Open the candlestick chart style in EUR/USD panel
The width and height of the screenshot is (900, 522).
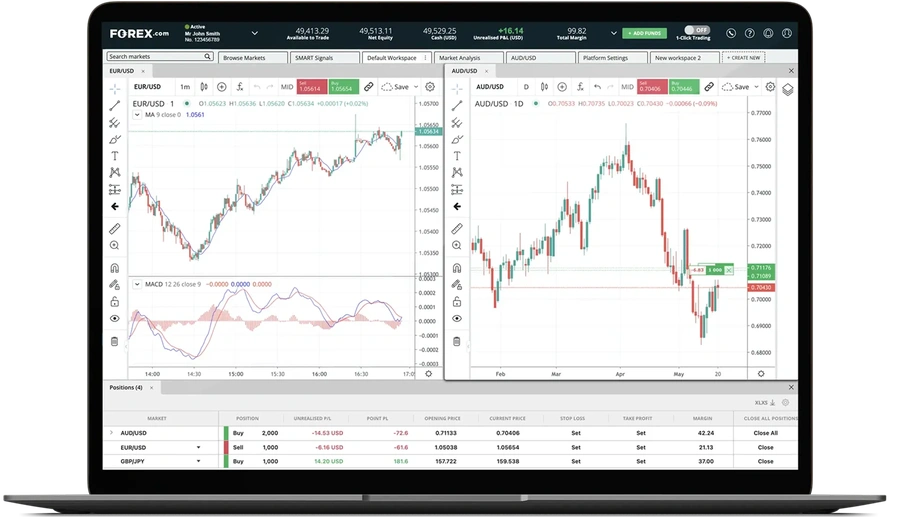204,87
